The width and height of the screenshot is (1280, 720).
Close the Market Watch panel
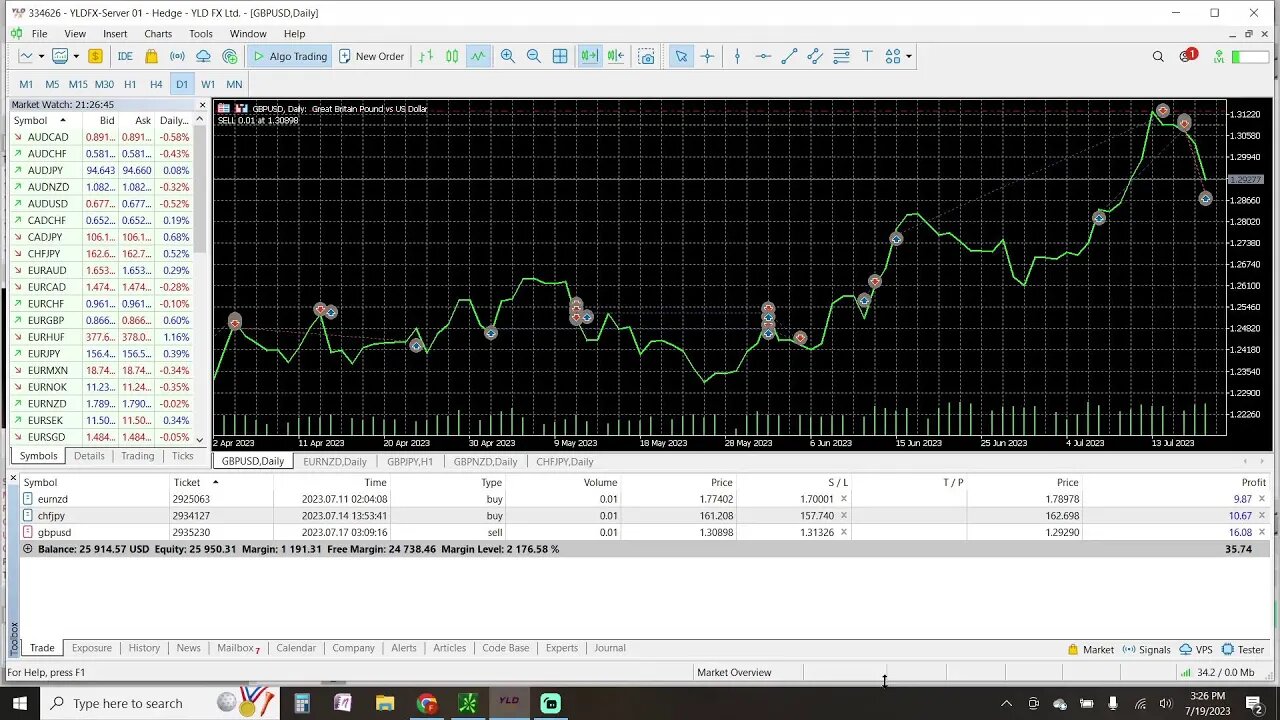[202, 105]
